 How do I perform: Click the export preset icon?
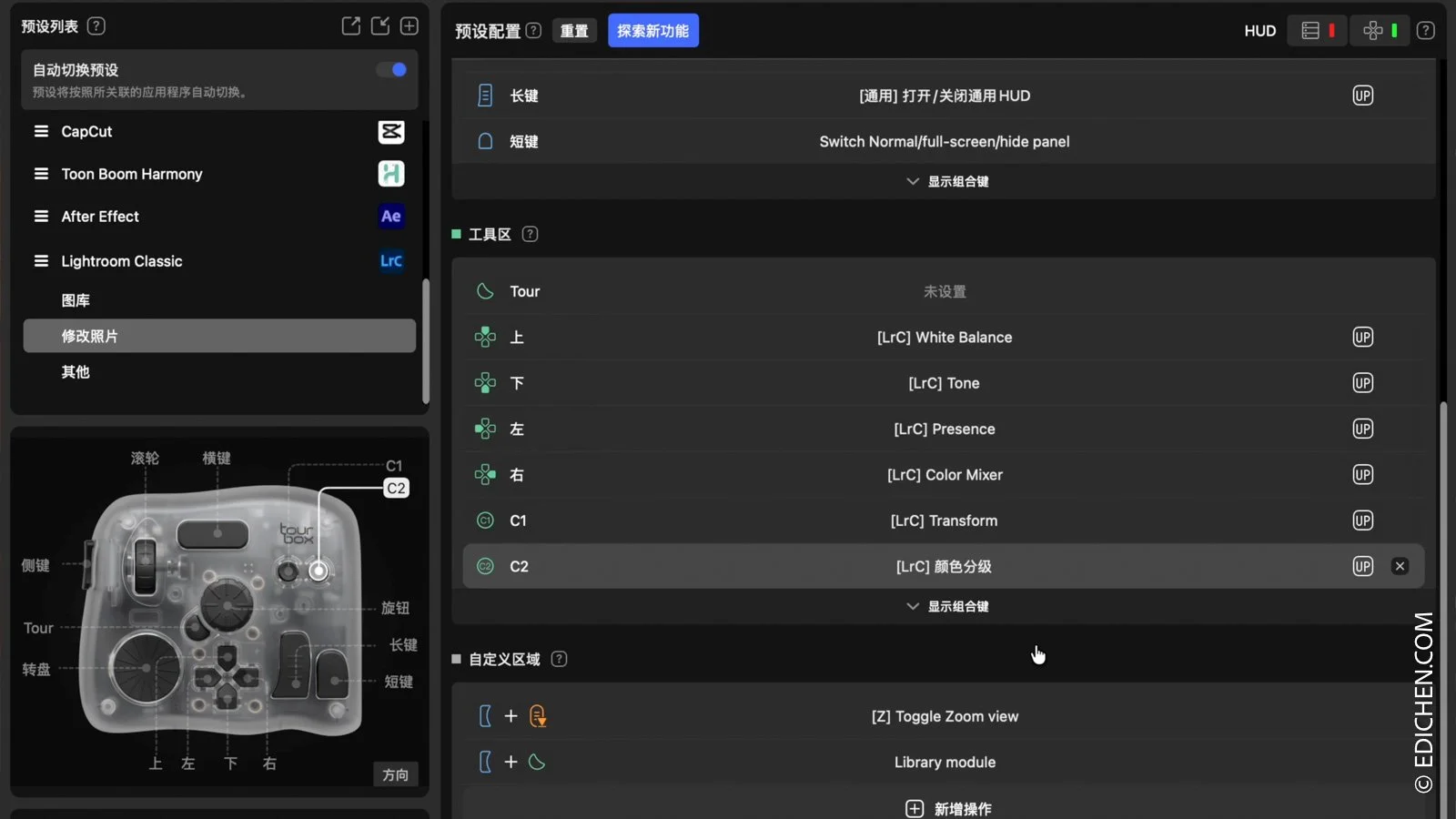(x=350, y=26)
